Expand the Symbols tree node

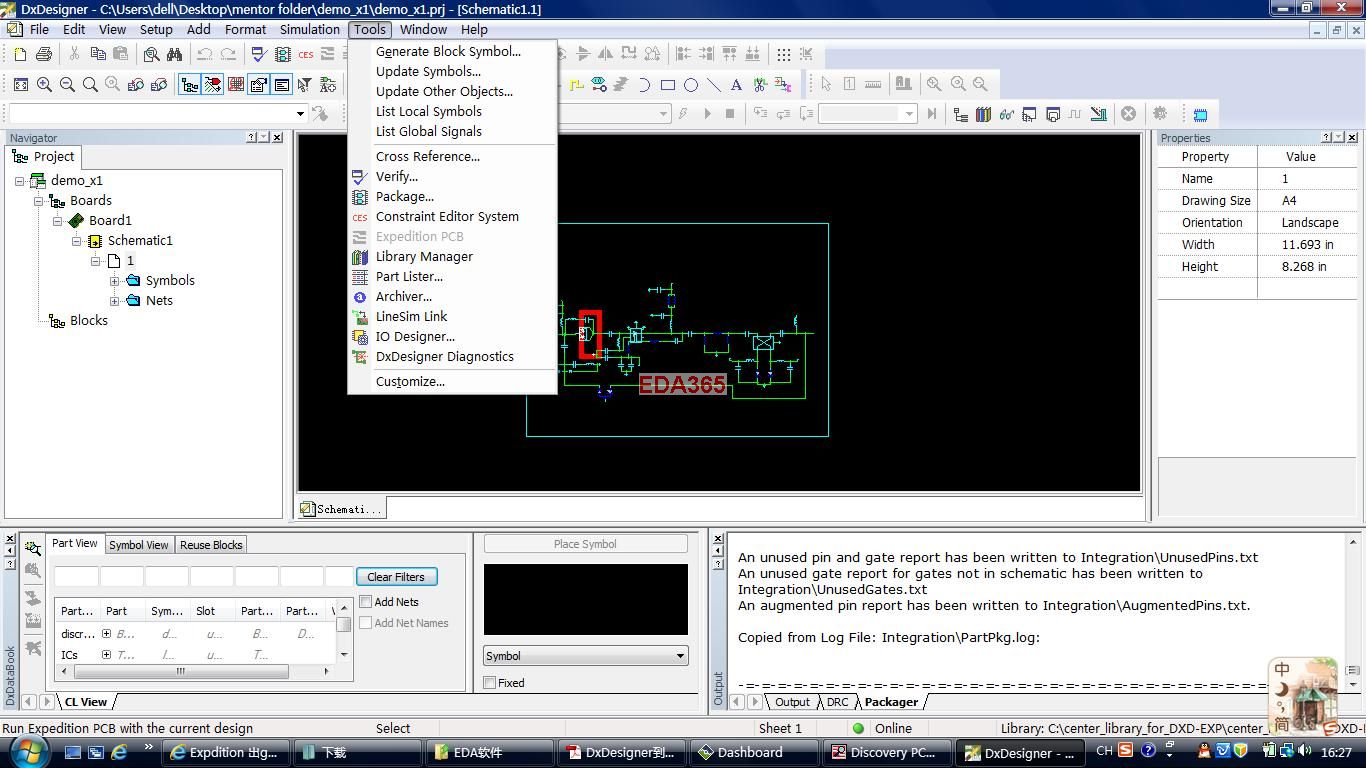click(114, 281)
